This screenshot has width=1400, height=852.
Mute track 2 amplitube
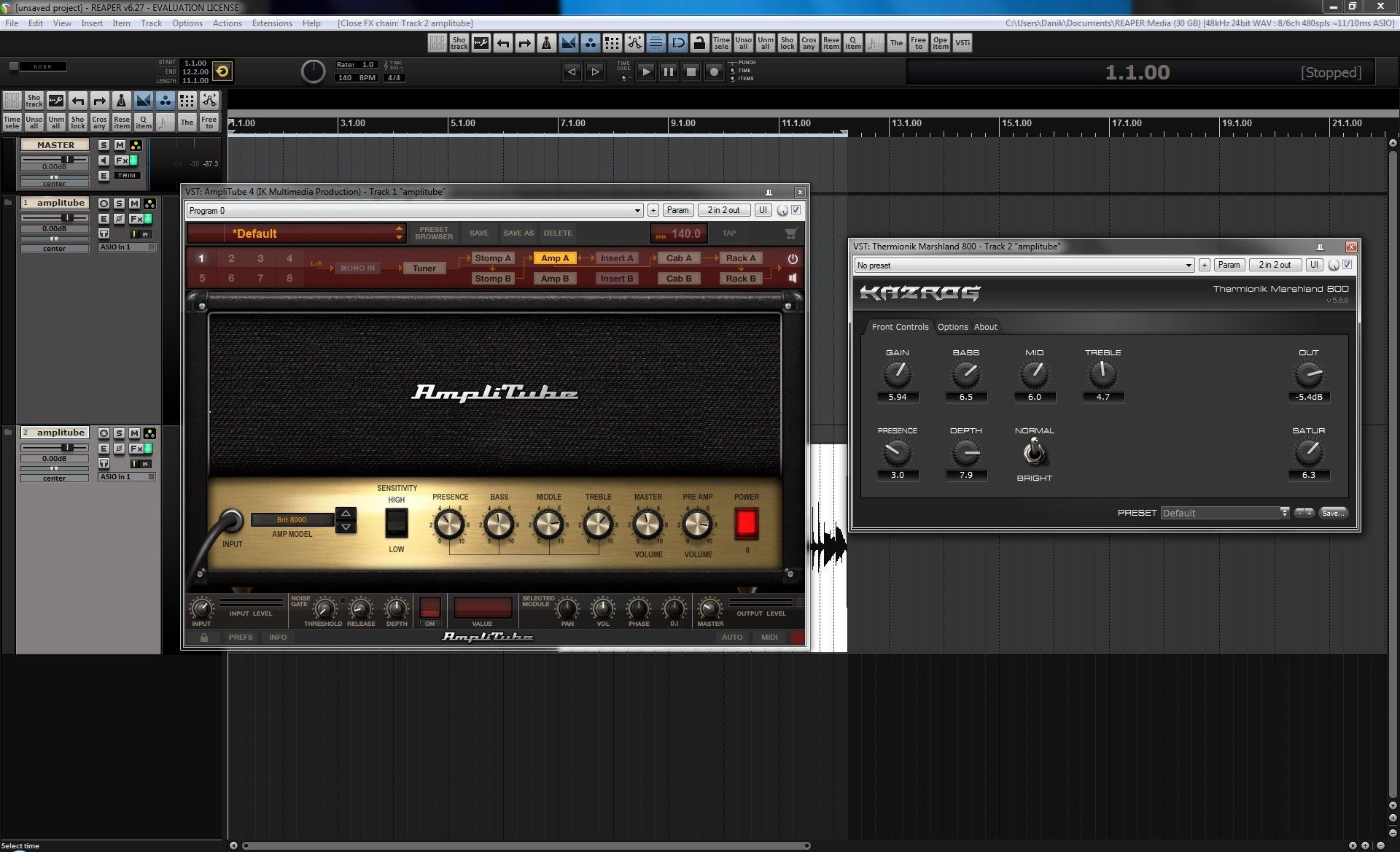click(134, 433)
